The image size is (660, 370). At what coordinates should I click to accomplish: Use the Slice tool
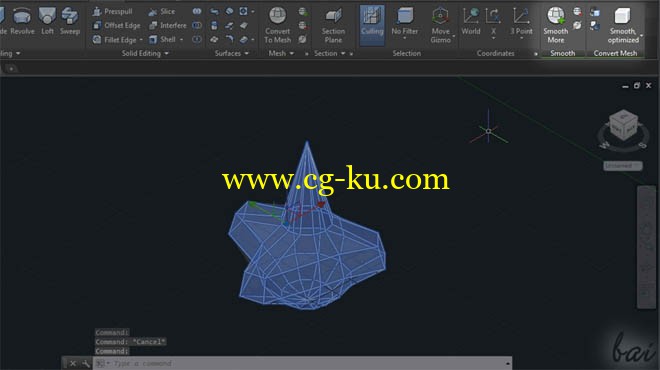click(162, 11)
